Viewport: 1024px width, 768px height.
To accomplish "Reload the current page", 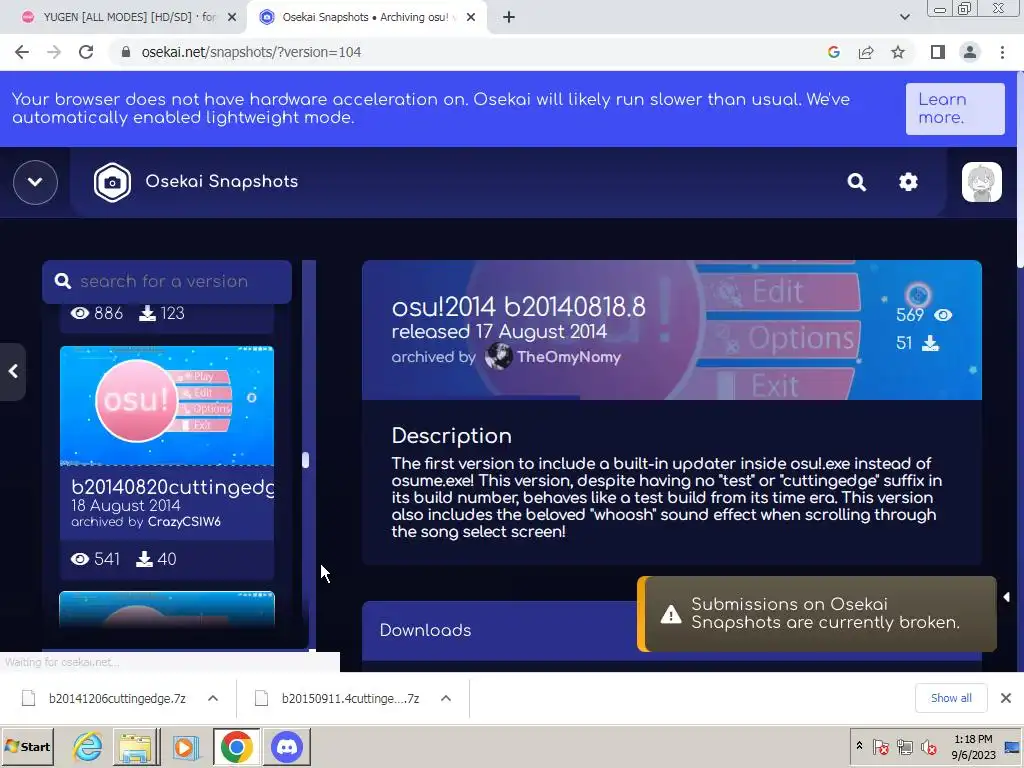I will [x=86, y=52].
